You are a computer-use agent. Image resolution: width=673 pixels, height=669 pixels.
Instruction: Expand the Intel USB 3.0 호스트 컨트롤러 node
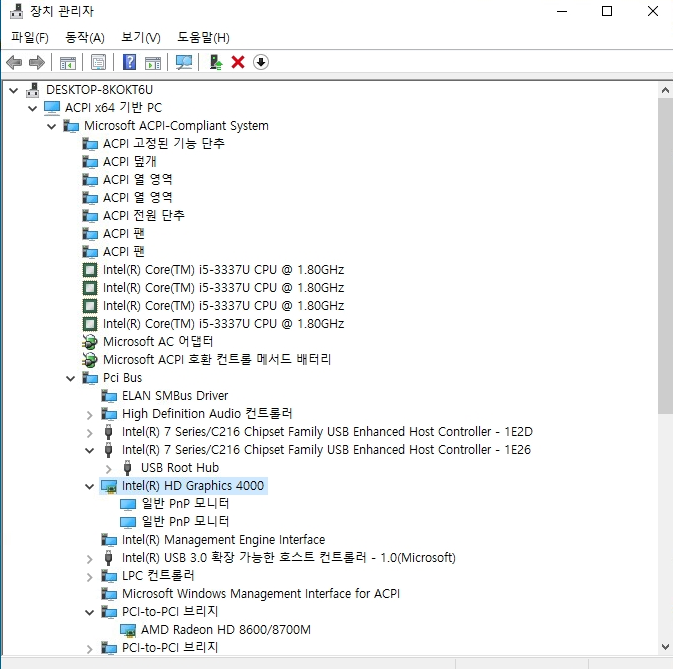89,559
